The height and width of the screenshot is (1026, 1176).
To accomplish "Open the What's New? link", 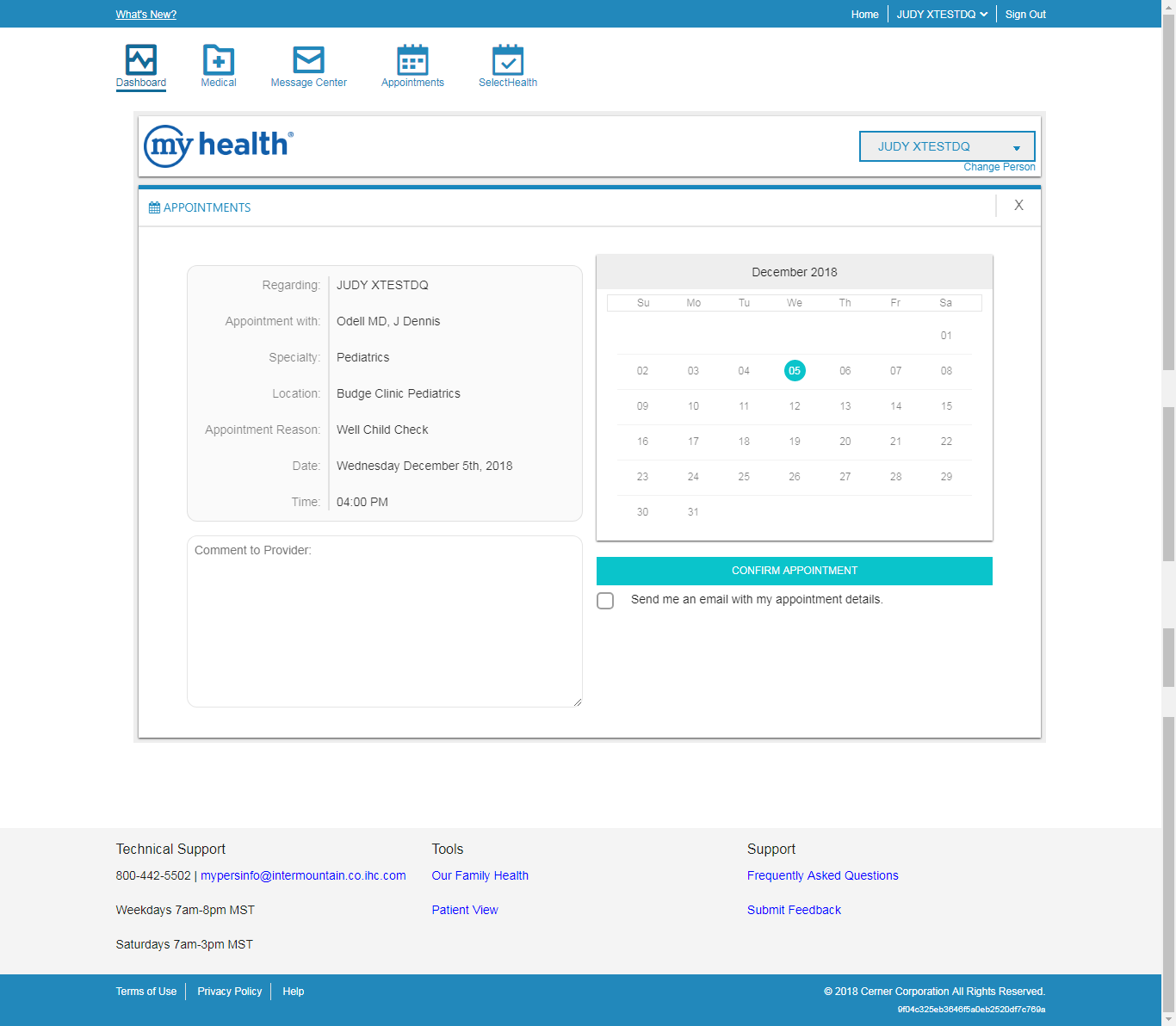I will click(146, 15).
